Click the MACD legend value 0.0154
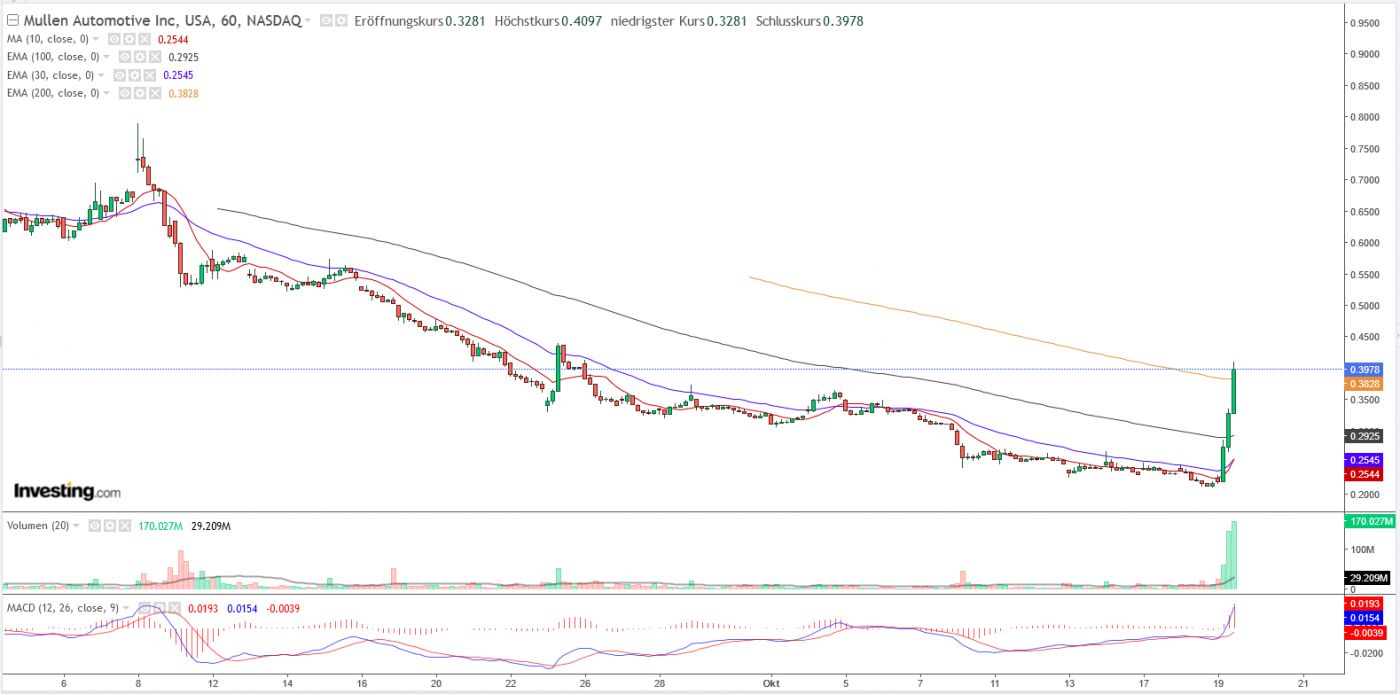 [x=242, y=608]
